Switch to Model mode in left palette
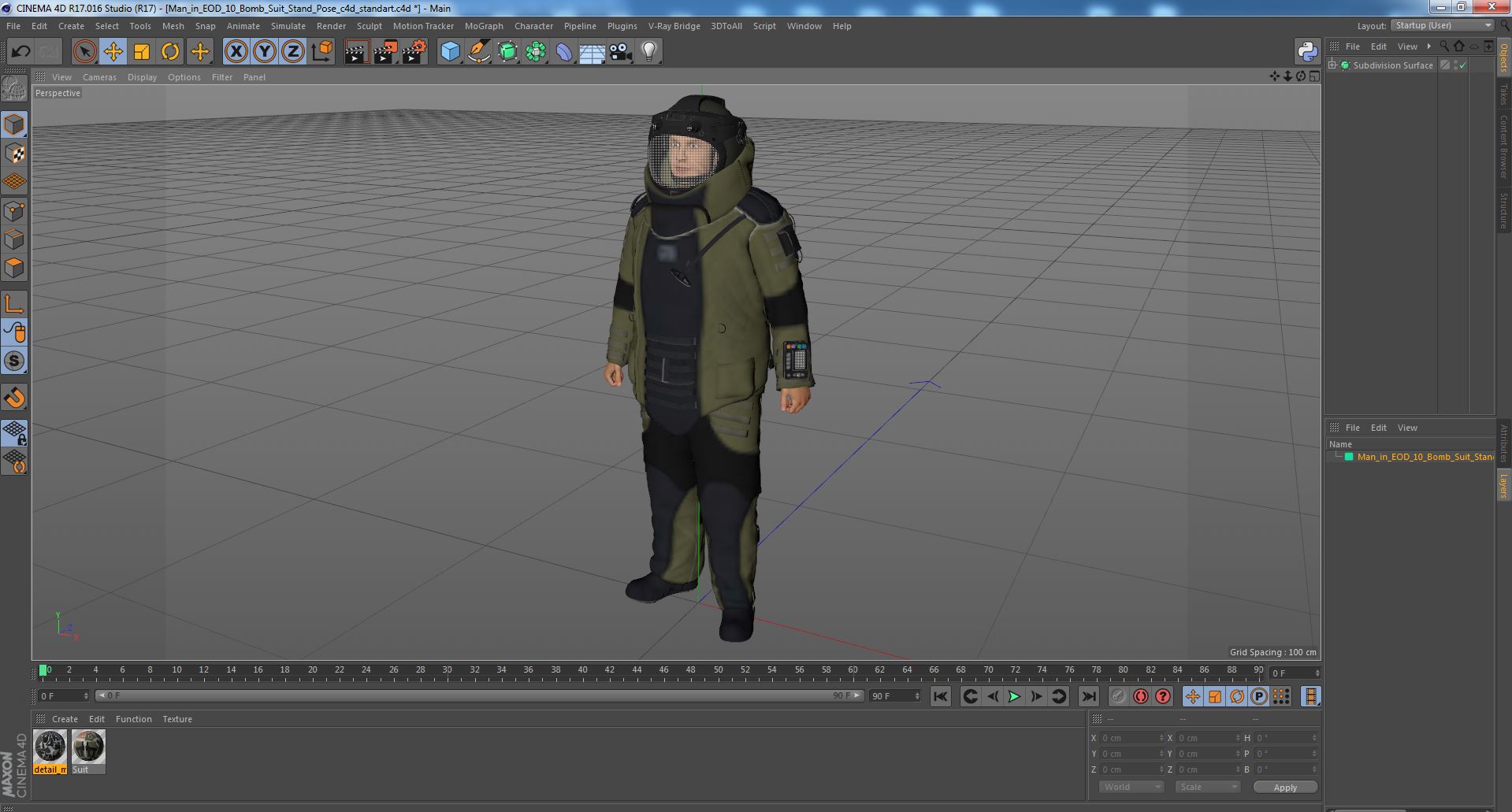 pos(14,124)
